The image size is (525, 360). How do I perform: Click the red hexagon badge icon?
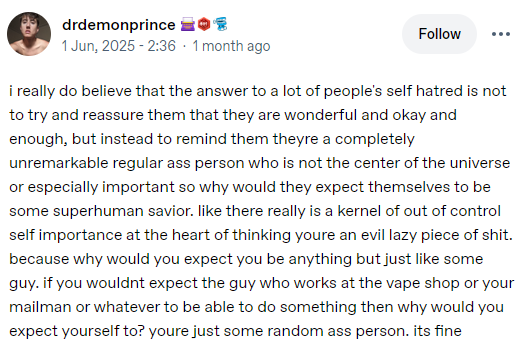[204, 24]
